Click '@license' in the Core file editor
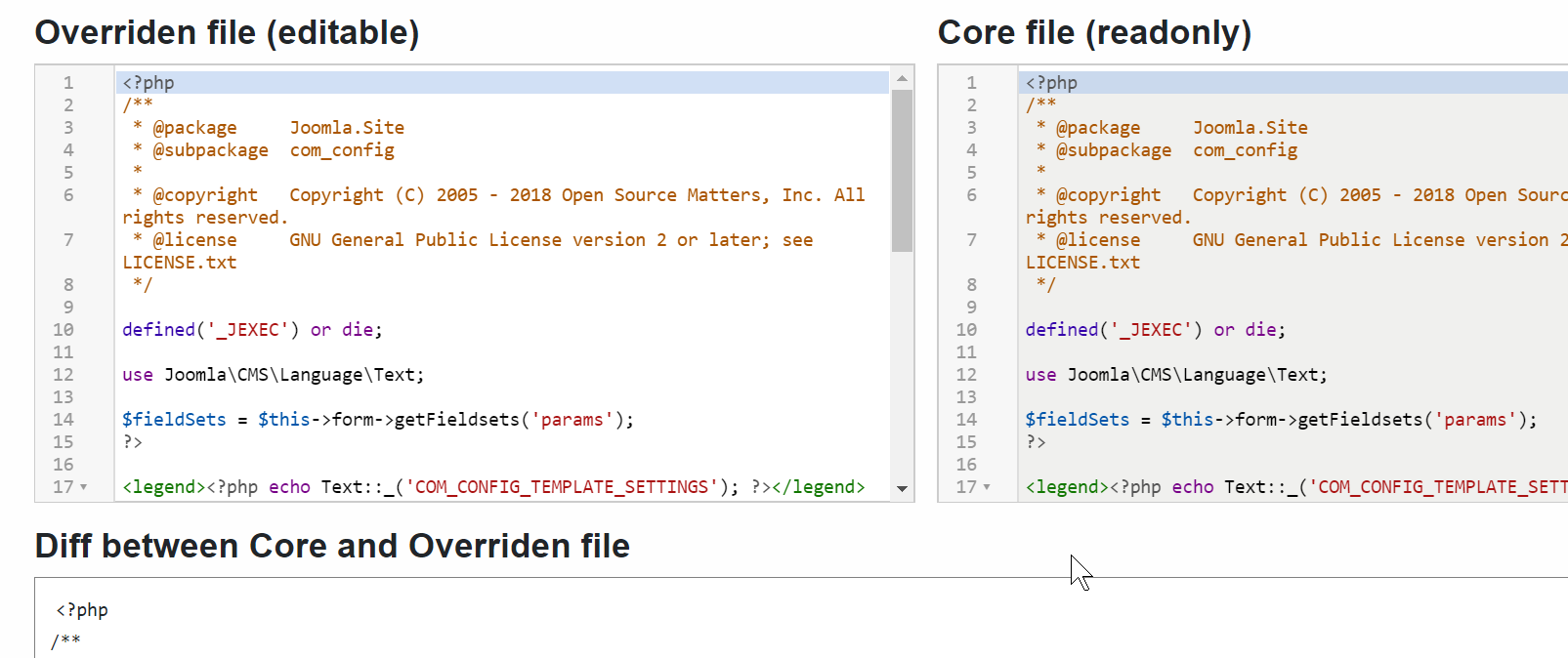Viewport: 1568px width, 658px height. (x=1098, y=240)
